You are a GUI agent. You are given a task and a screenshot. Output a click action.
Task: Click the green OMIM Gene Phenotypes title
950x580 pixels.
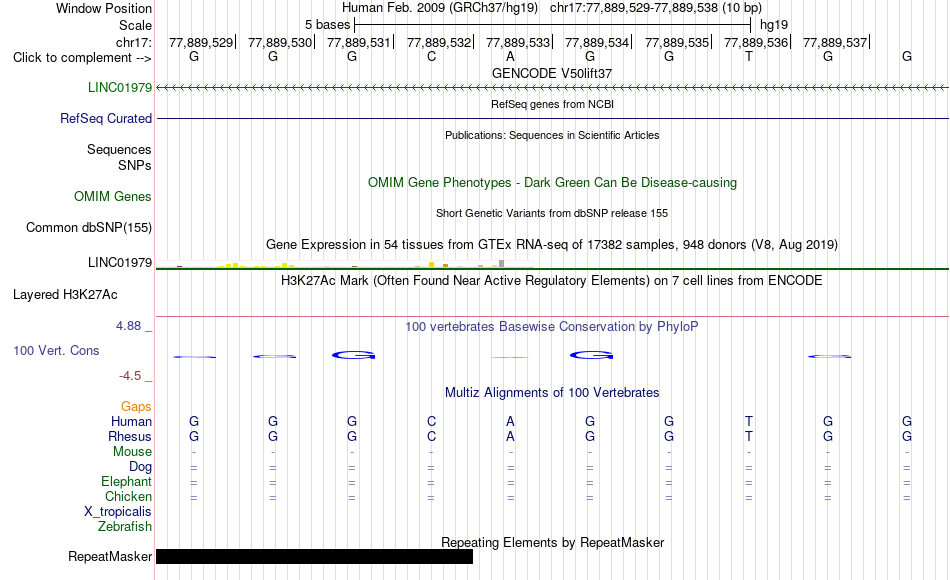pyautogui.click(x=553, y=182)
